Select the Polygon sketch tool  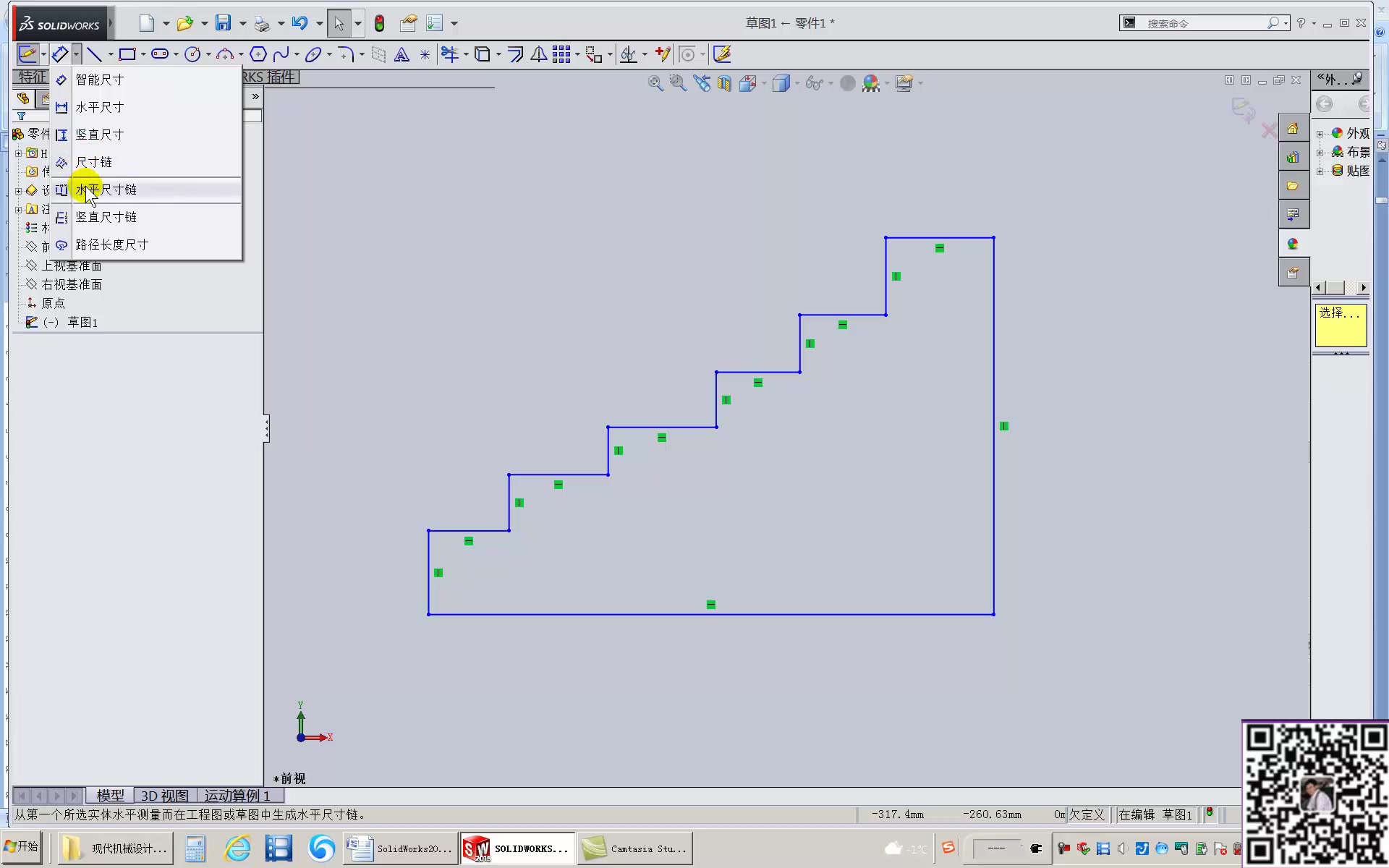click(x=258, y=54)
